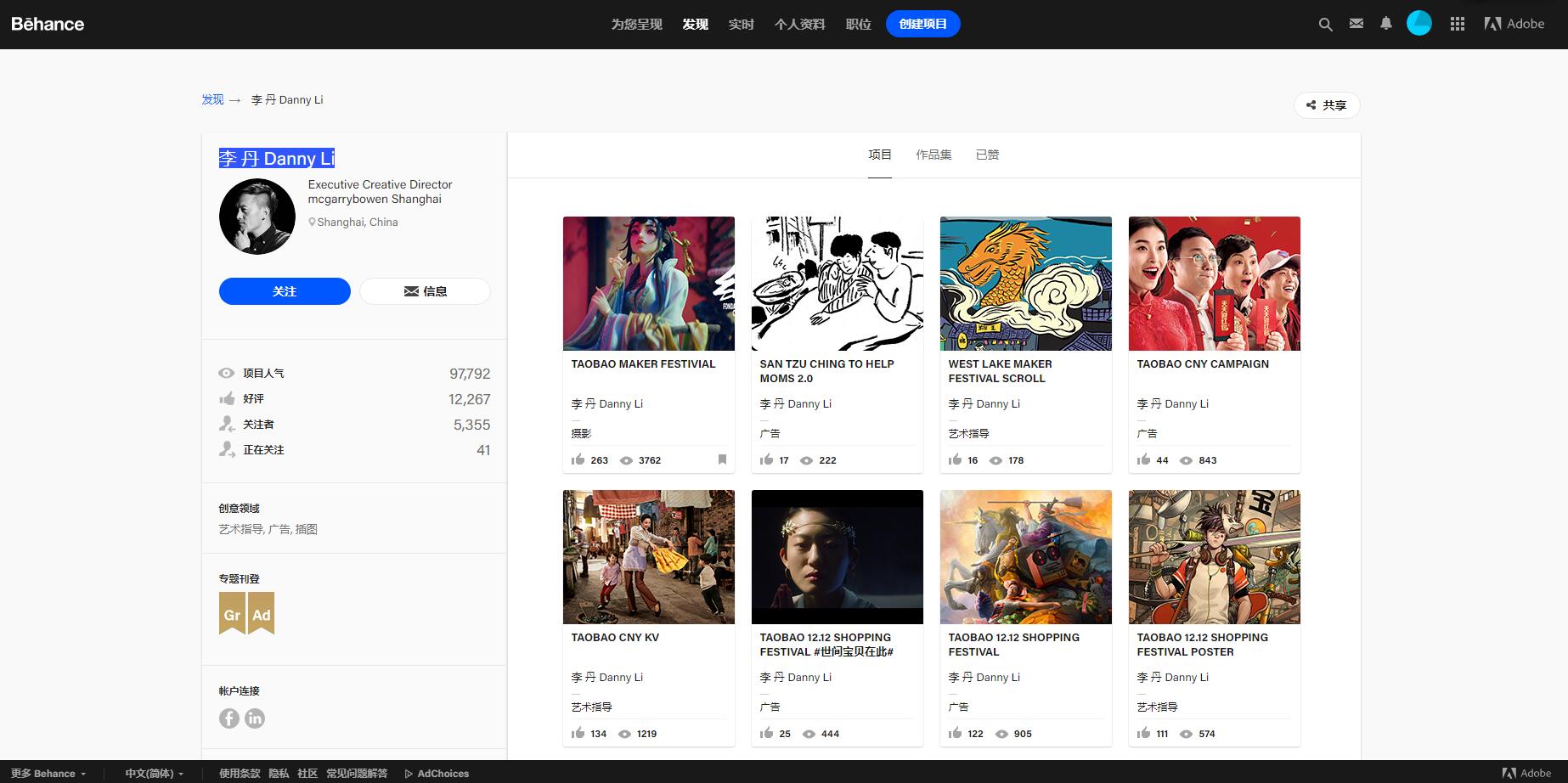Viewport: 1568px width, 783px height.
Task: Click the 项目人气 stat value 97,792
Action: [470, 374]
